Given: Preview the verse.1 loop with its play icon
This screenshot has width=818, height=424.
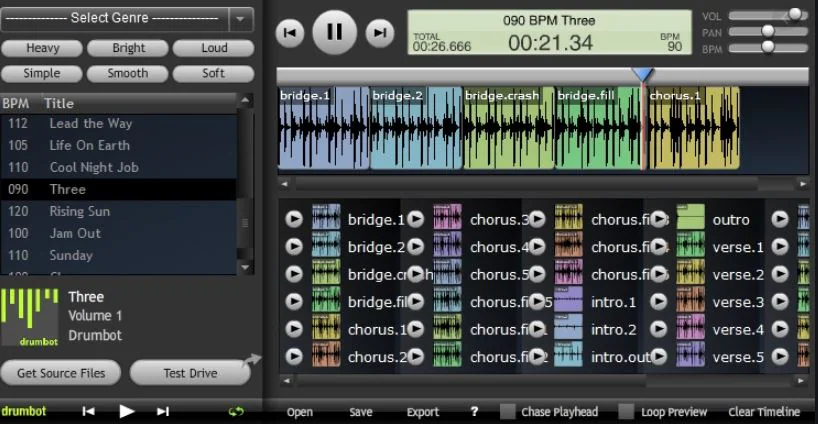Looking at the screenshot, I should [659, 246].
